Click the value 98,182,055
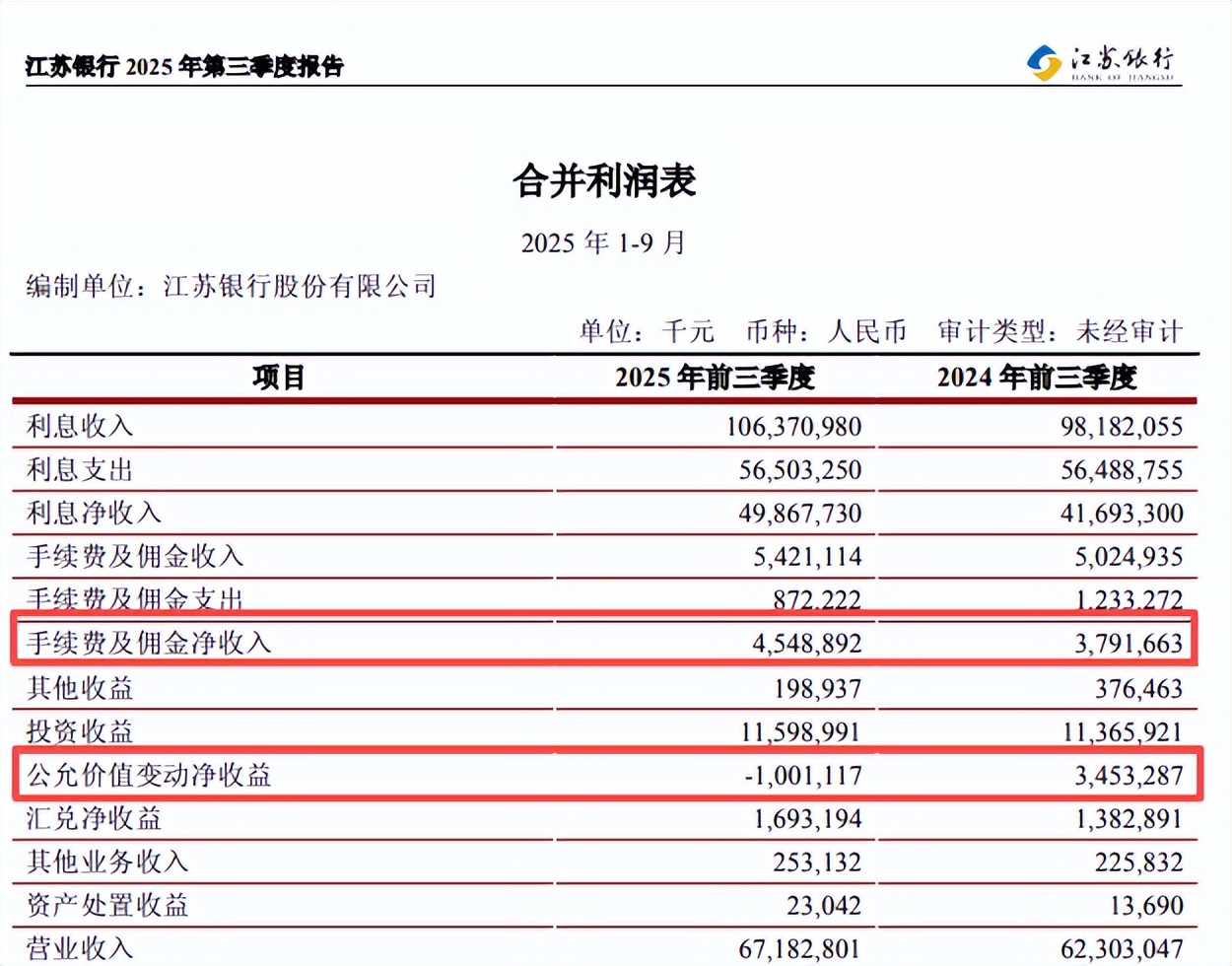This screenshot has width=1232, height=966. pos(1122,427)
